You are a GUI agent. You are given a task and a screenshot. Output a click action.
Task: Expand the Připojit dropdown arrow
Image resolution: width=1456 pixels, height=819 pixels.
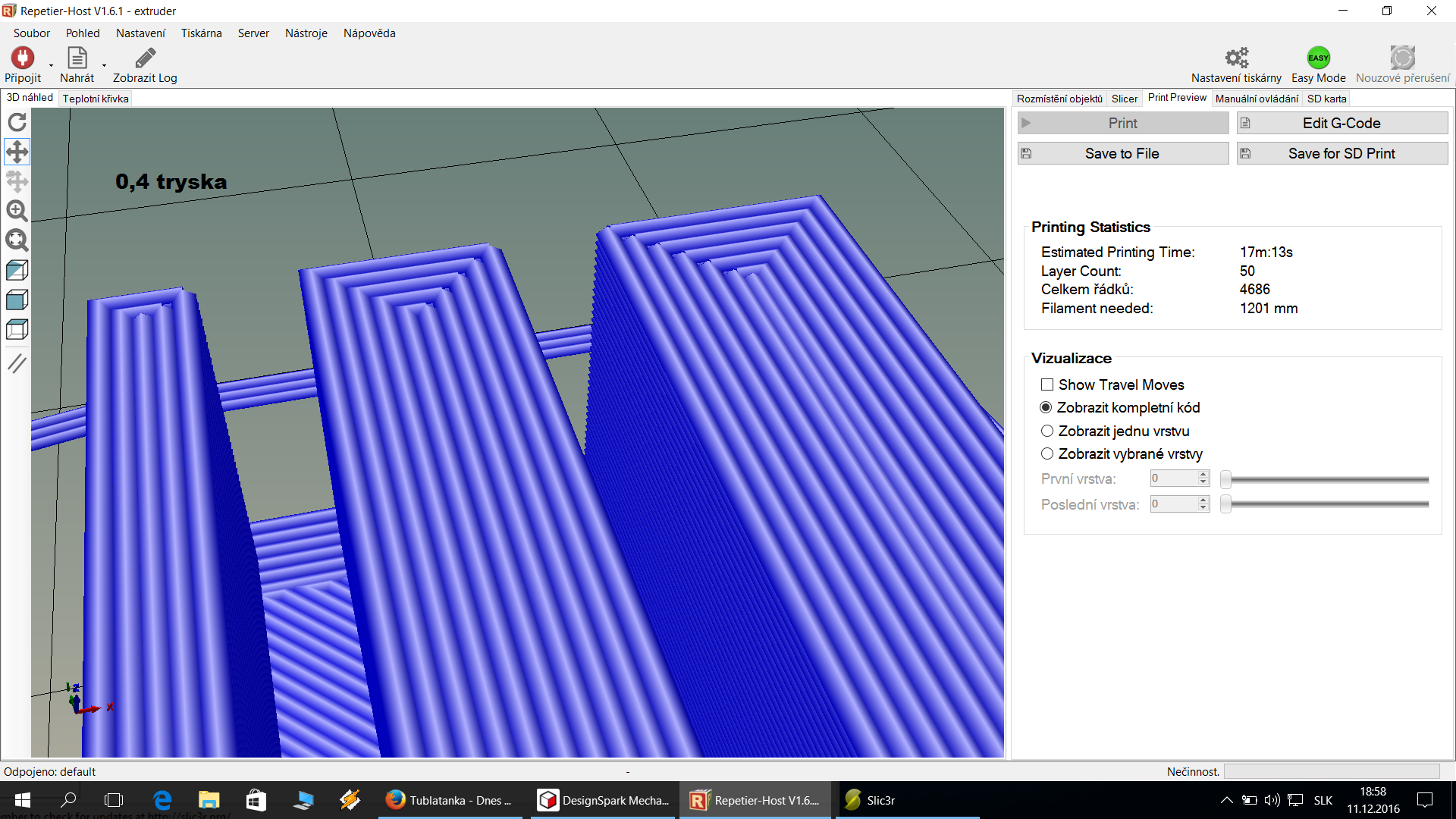tap(51, 66)
